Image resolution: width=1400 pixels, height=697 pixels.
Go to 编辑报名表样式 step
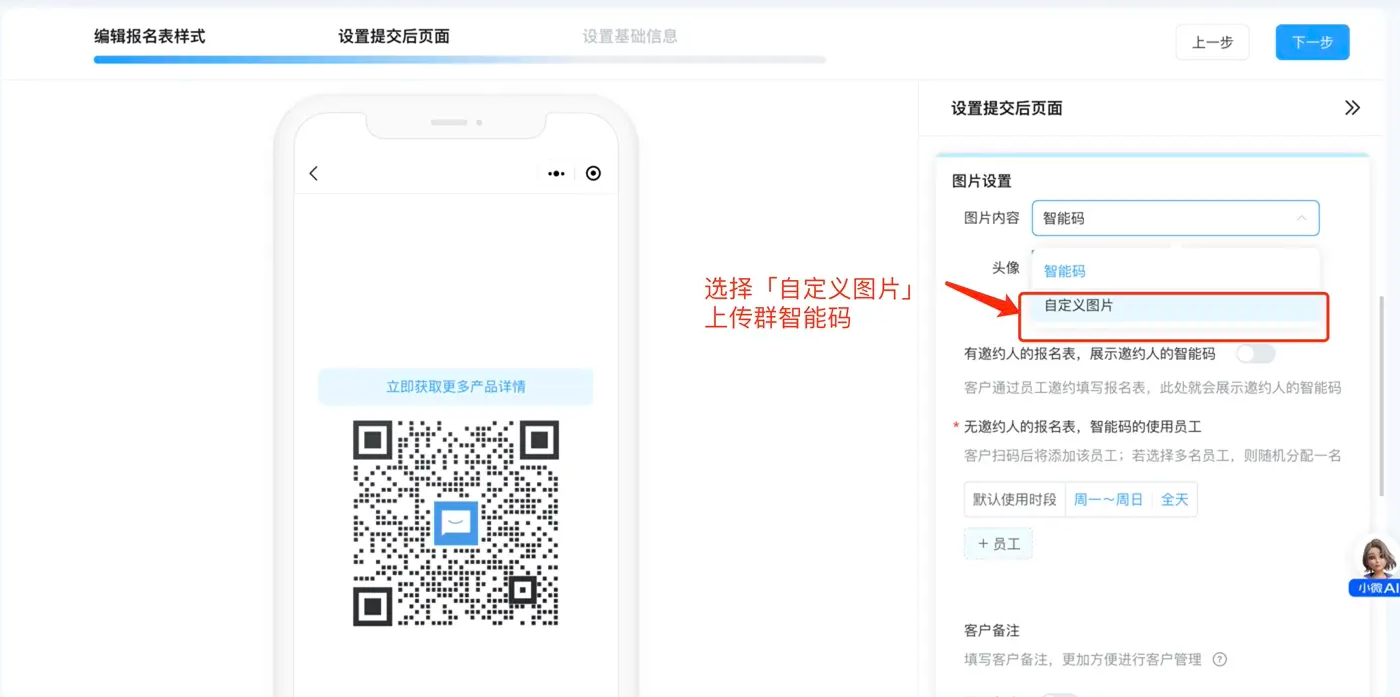149,36
